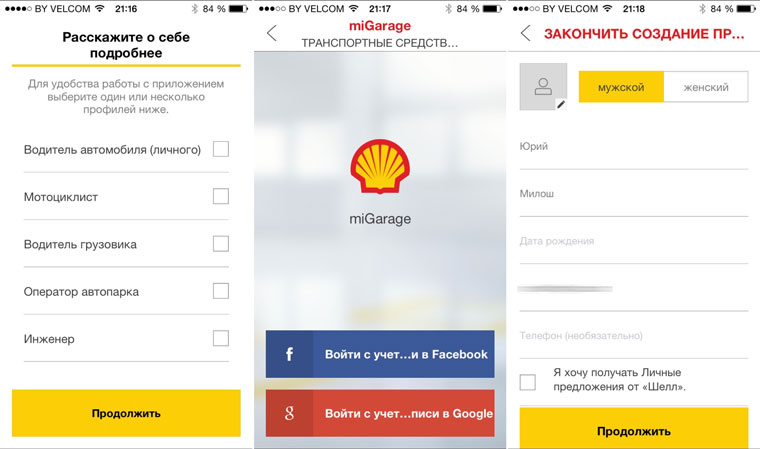
Task: Tap the back arrow on profile creation screen
Action: [526, 33]
